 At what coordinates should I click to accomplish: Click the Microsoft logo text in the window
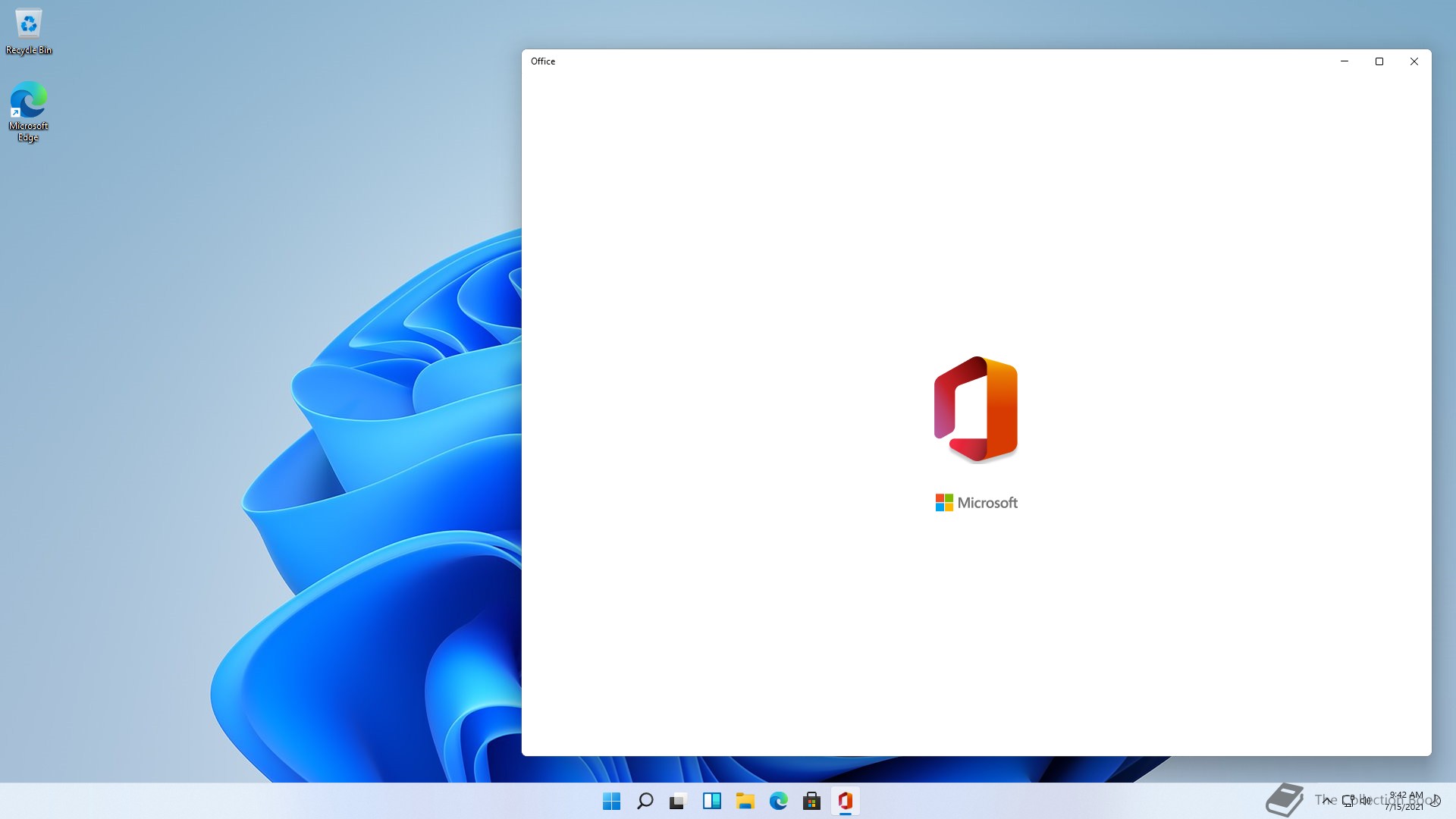(x=976, y=503)
